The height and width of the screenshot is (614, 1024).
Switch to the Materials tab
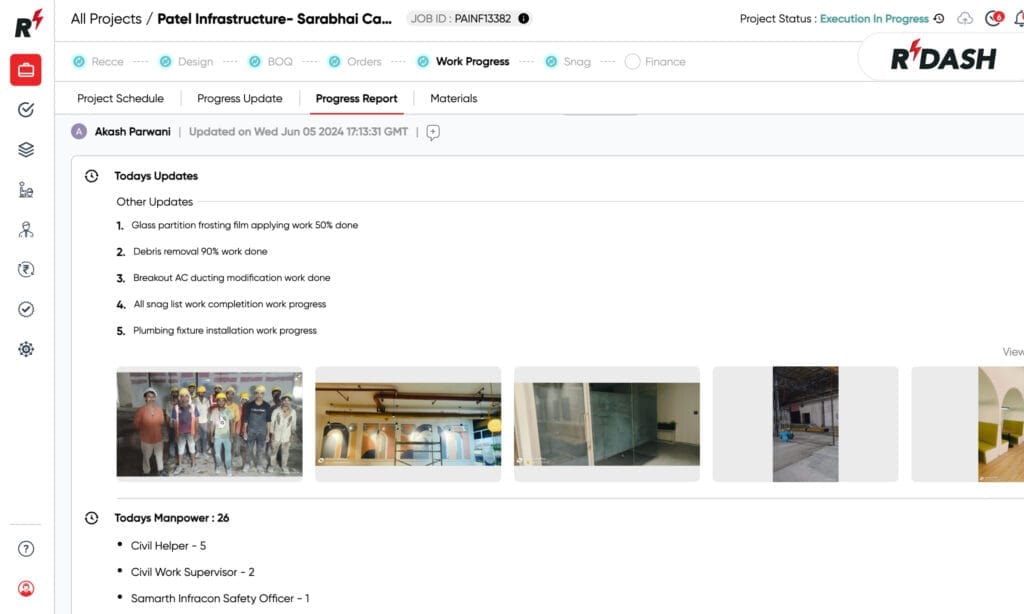(453, 98)
